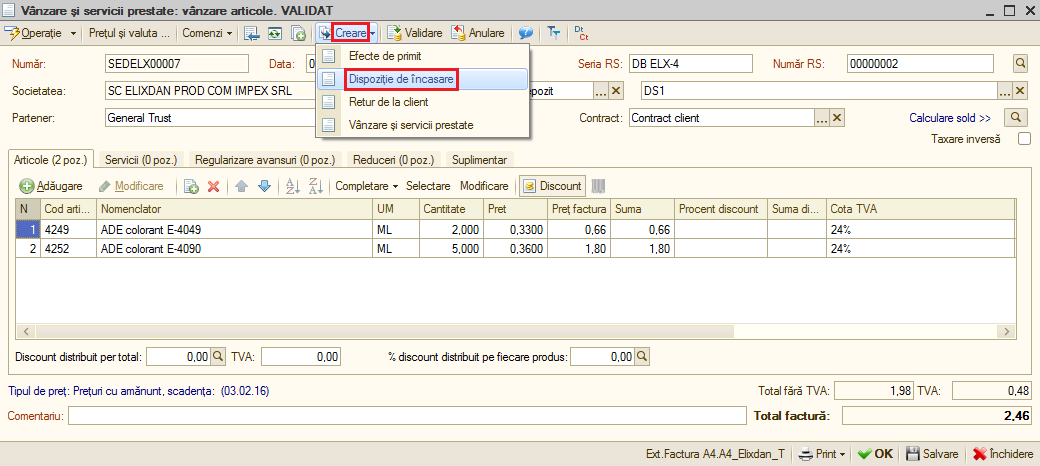Open the help speech-bubble icon
Screen dimensions: 1040x466
point(525,32)
